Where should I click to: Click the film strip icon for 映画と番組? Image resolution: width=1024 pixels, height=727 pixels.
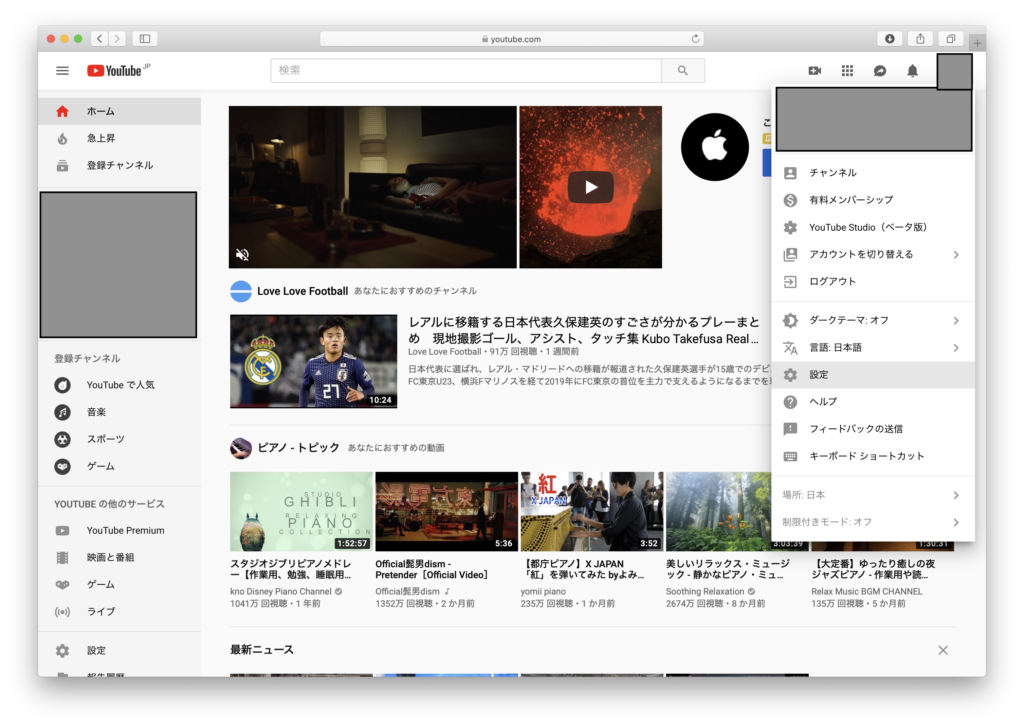[62, 557]
